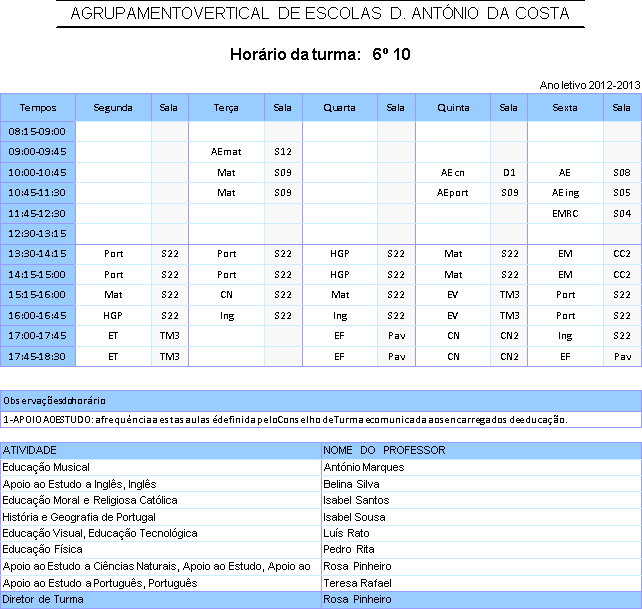This screenshot has width=642, height=609.
Task: Select the 17:45-18:30 time slot
Action: click(x=38, y=357)
